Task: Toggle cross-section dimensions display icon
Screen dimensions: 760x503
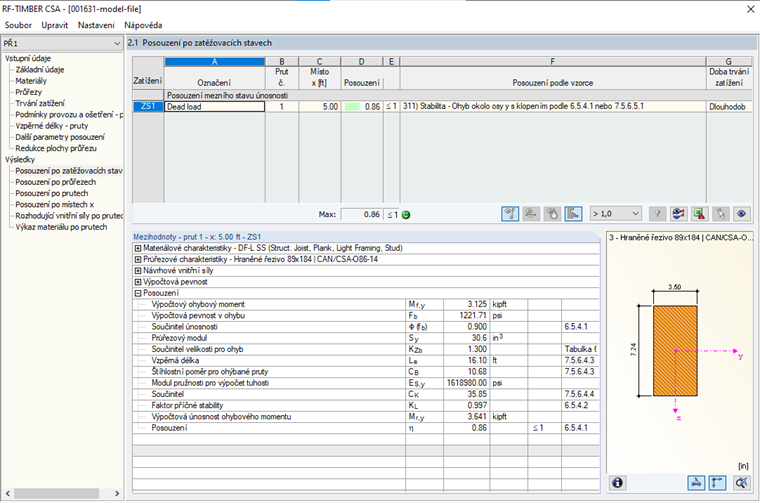Action: click(696, 483)
